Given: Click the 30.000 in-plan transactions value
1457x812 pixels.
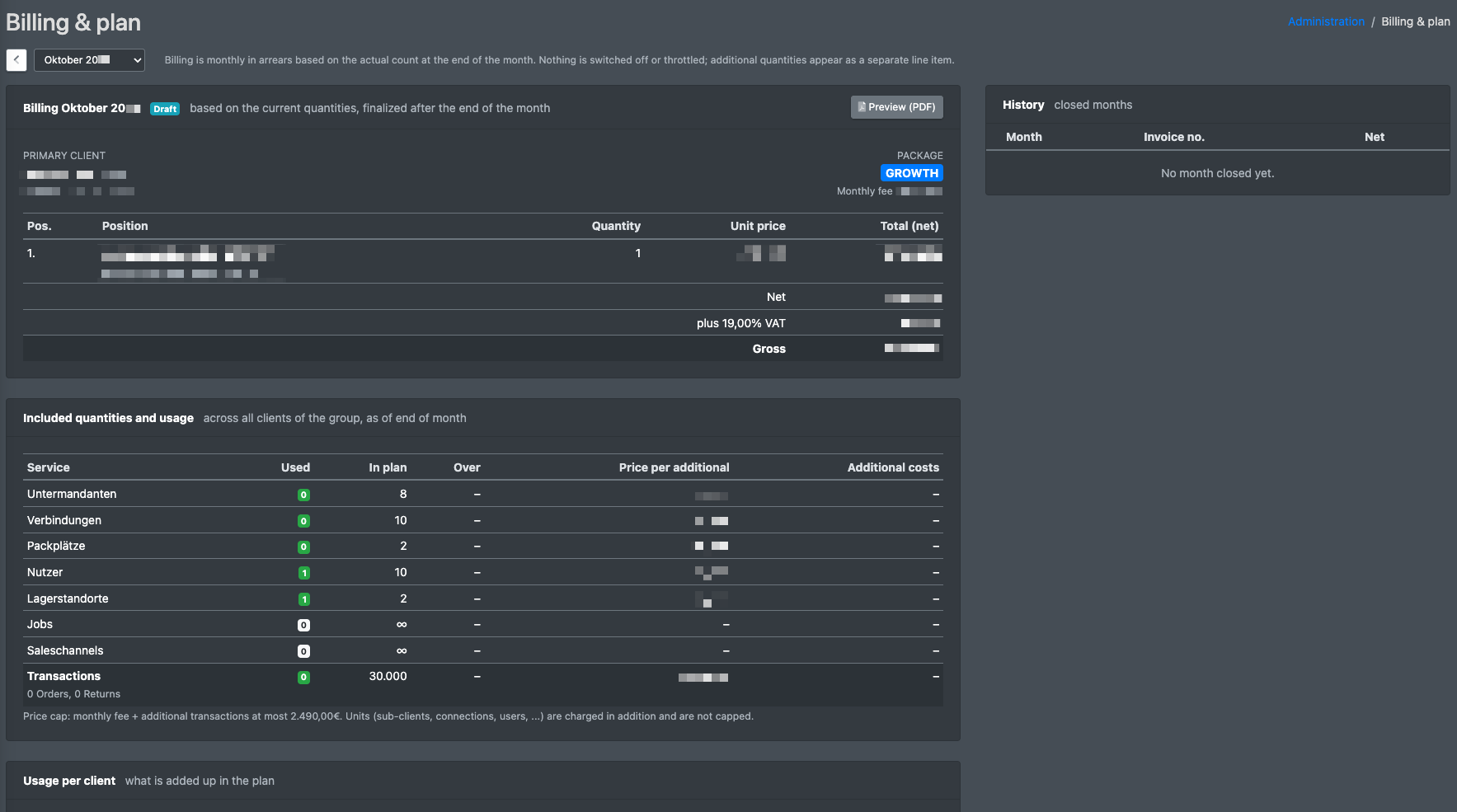Looking at the screenshot, I should tap(388, 676).
